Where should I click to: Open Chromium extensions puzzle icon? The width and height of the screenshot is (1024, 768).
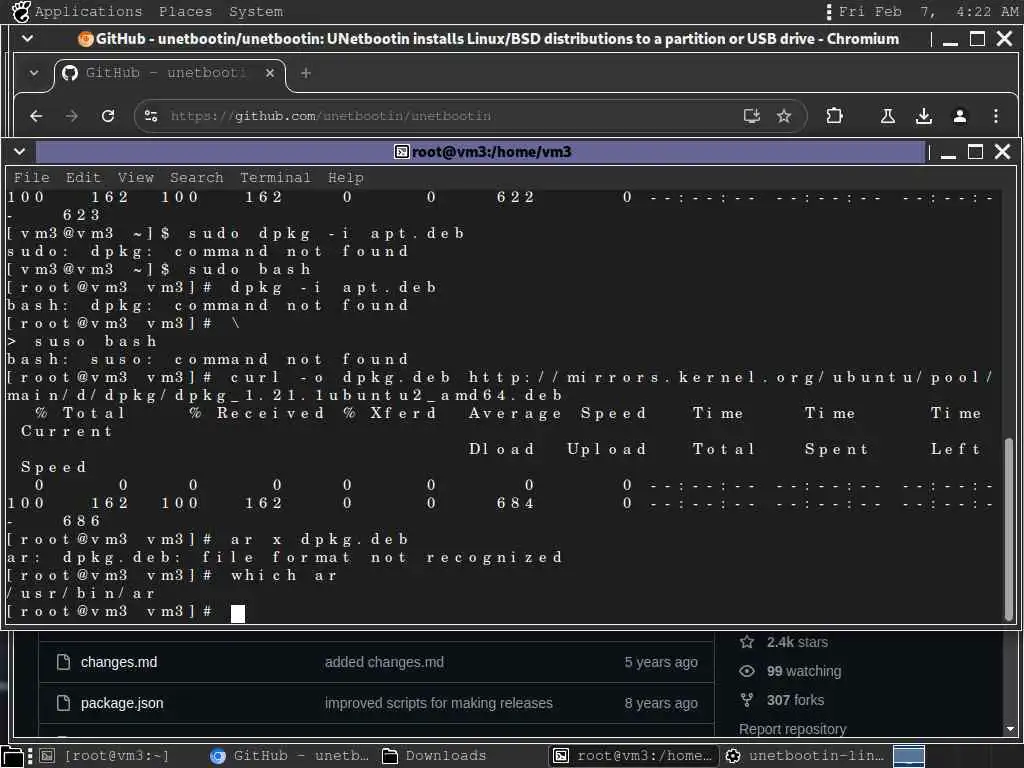point(834,116)
